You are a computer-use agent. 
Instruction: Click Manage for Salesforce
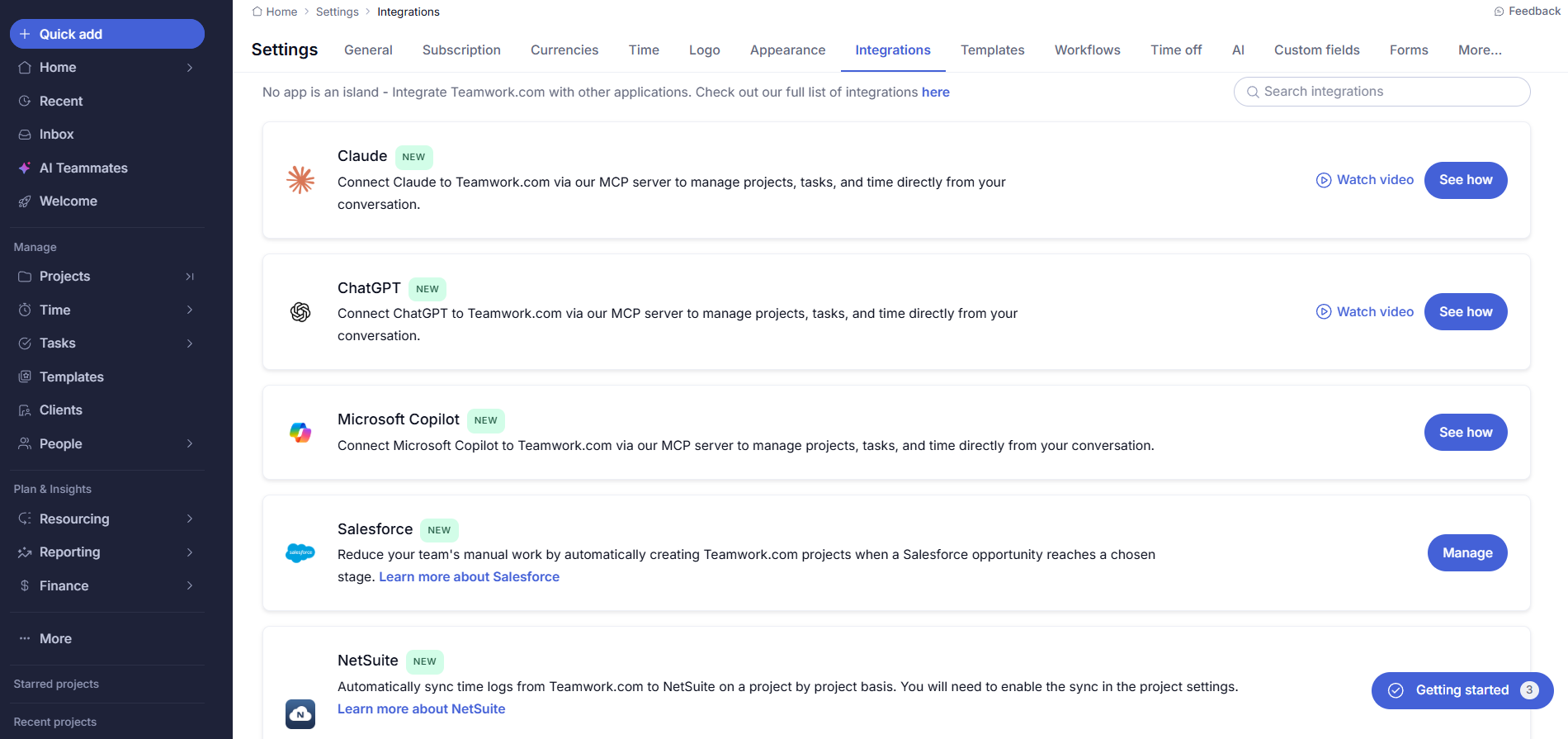click(x=1467, y=552)
